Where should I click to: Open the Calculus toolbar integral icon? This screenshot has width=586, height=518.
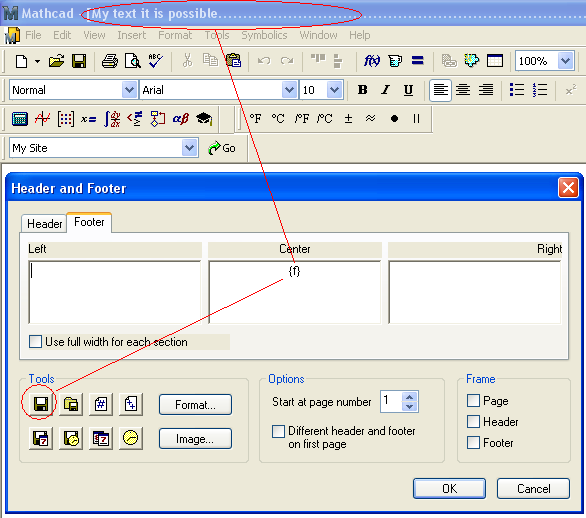pos(112,119)
